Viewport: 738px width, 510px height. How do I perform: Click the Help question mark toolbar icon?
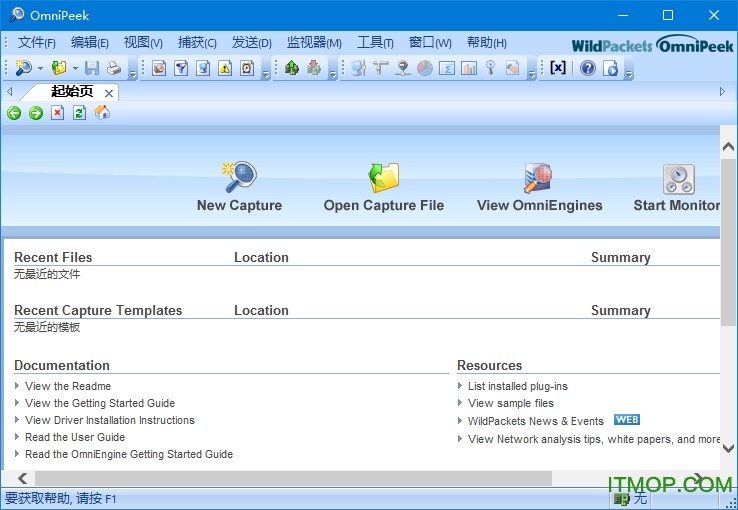point(587,68)
